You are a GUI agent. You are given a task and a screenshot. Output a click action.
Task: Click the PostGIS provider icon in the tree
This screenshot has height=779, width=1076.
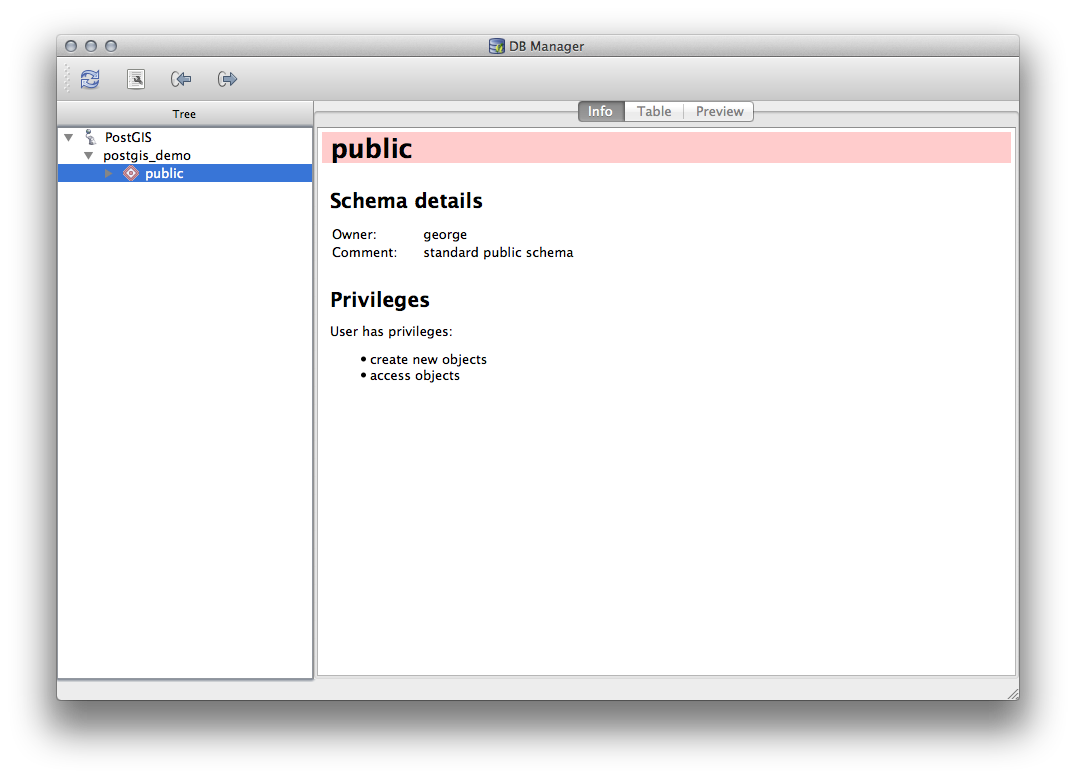(x=89, y=137)
